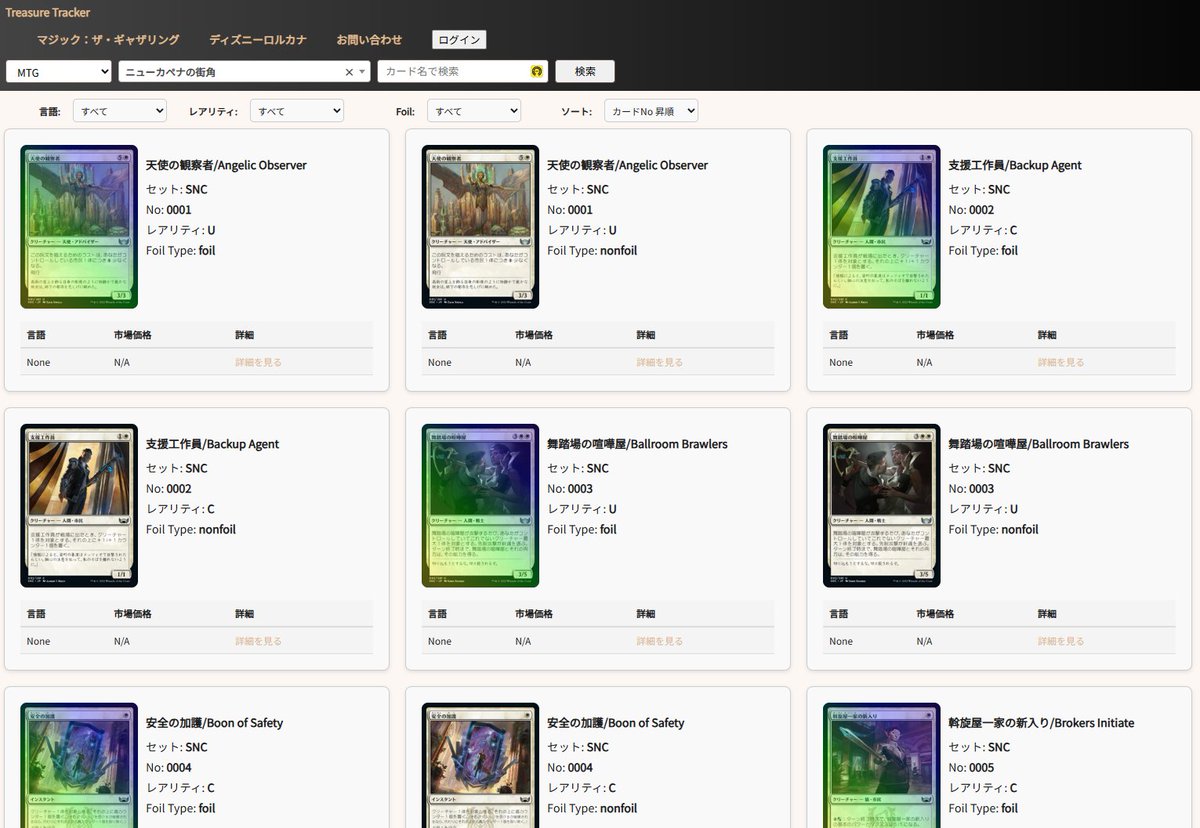Click the Angelic Observer card image
The width and height of the screenshot is (1200, 828).
click(x=79, y=226)
